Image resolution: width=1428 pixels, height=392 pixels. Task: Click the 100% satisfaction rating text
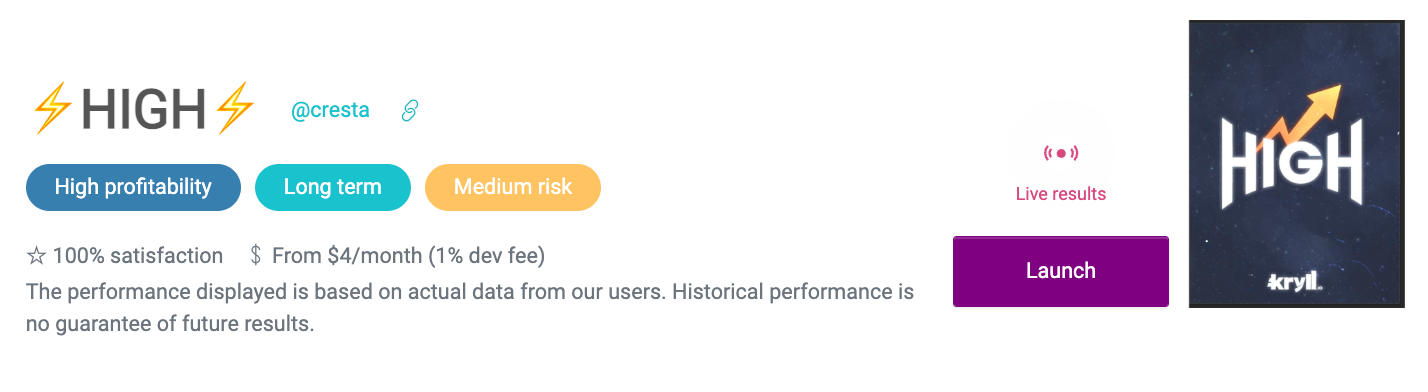[138, 256]
